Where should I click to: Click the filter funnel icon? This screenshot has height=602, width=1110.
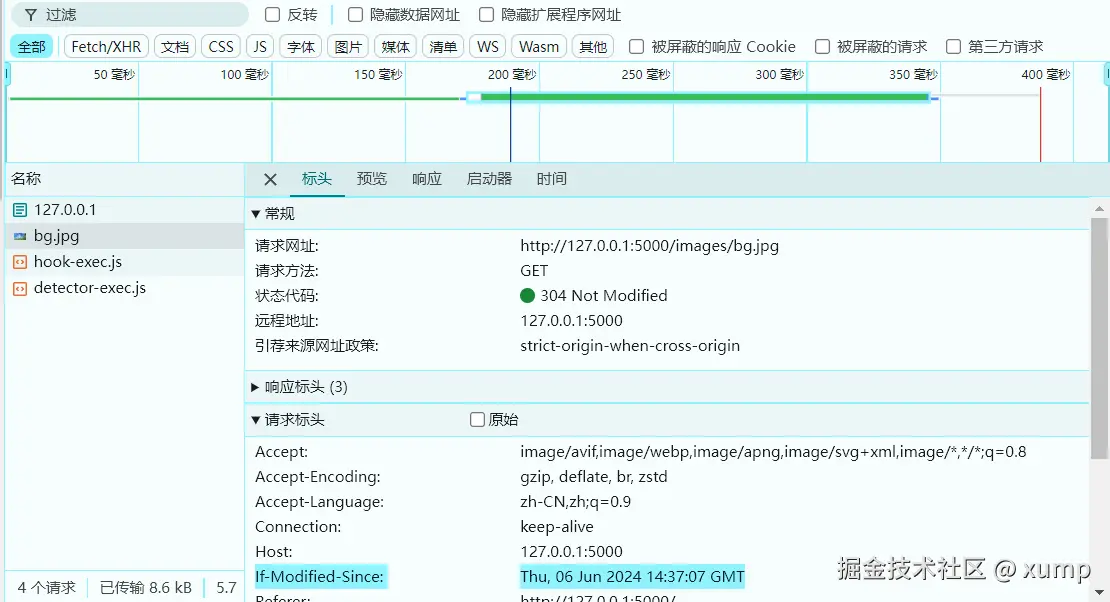[x=30, y=15]
